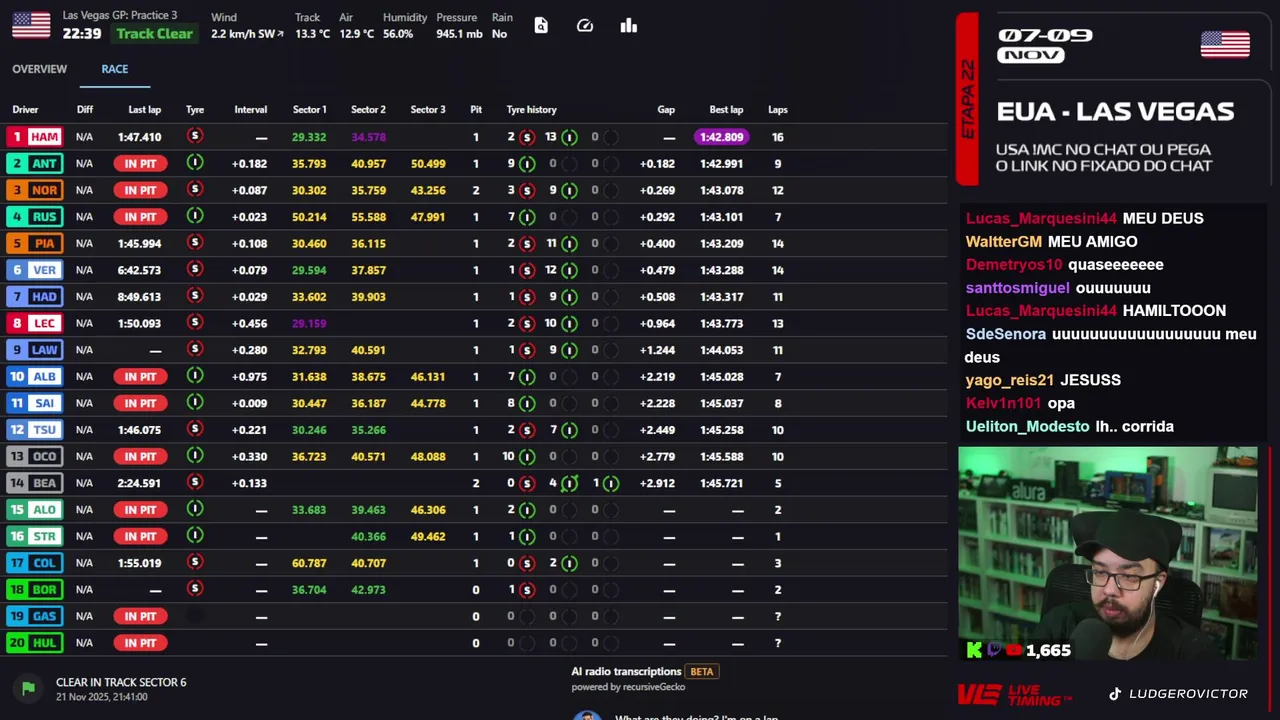Image resolution: width=1280 pixels, height=720 pixels.
Task: Click chat username yago_reis21
Action: point(1010,380)
